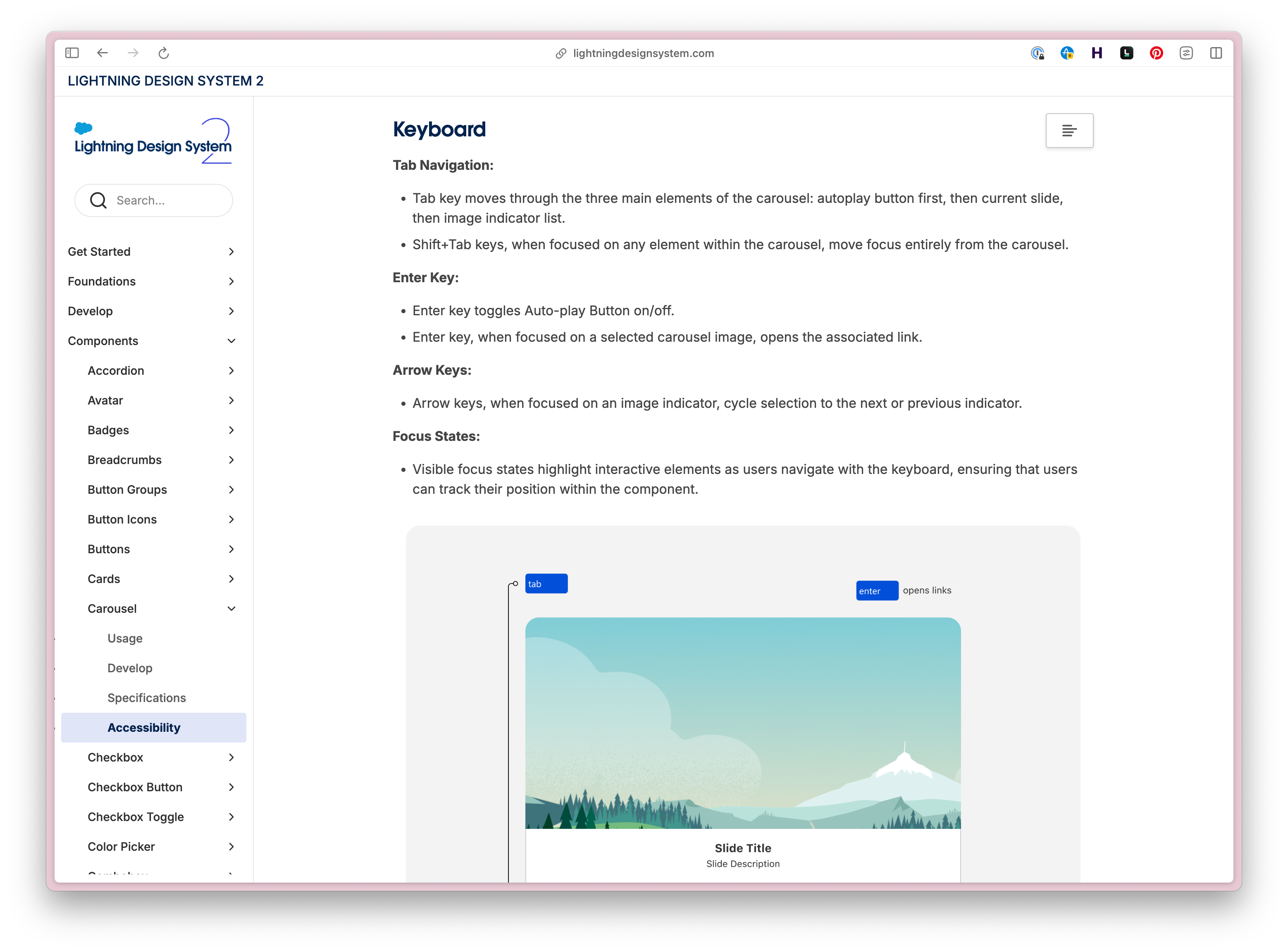Expand the Cards chevron

(231, 579)
